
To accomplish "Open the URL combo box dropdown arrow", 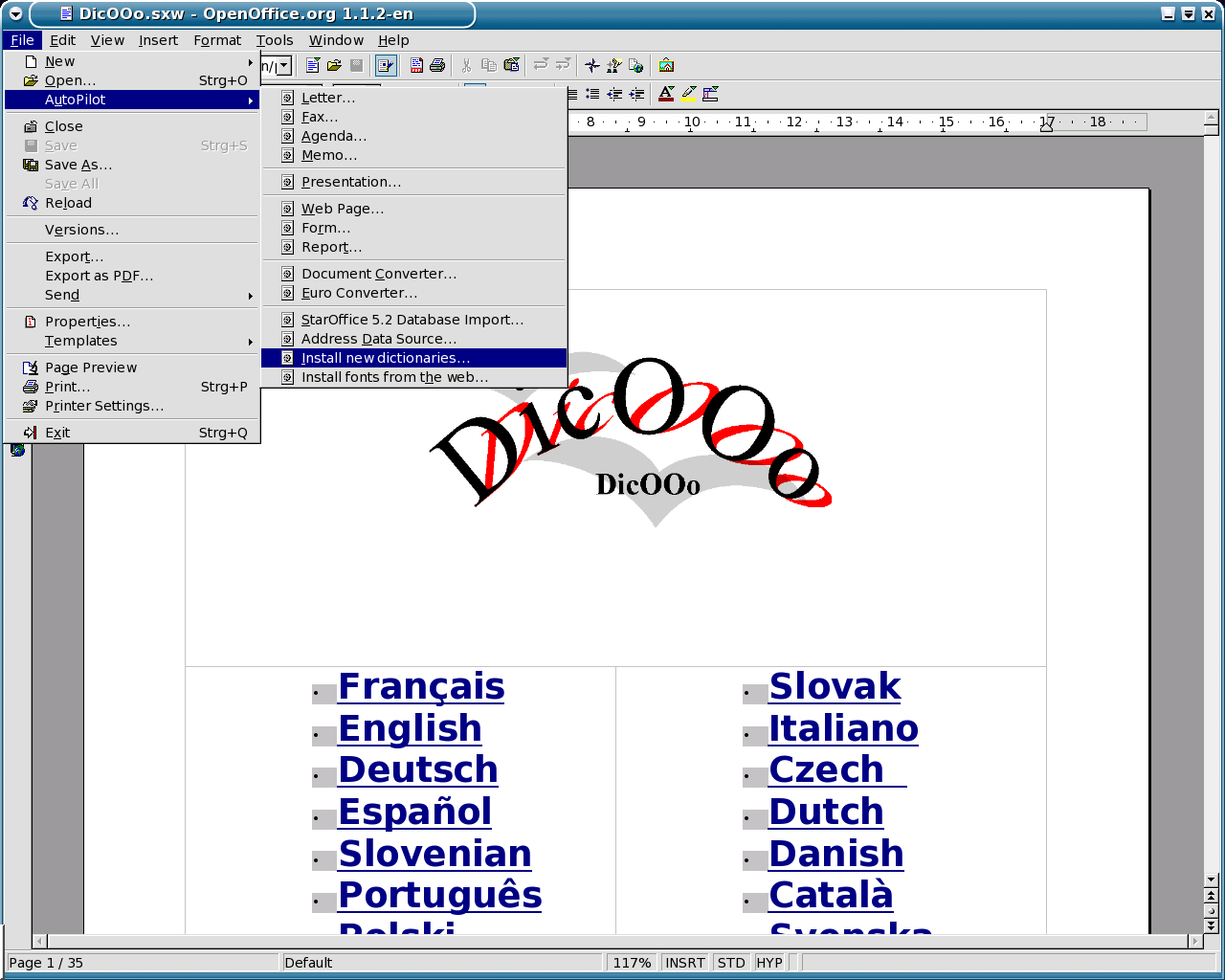I will [284, 67].
